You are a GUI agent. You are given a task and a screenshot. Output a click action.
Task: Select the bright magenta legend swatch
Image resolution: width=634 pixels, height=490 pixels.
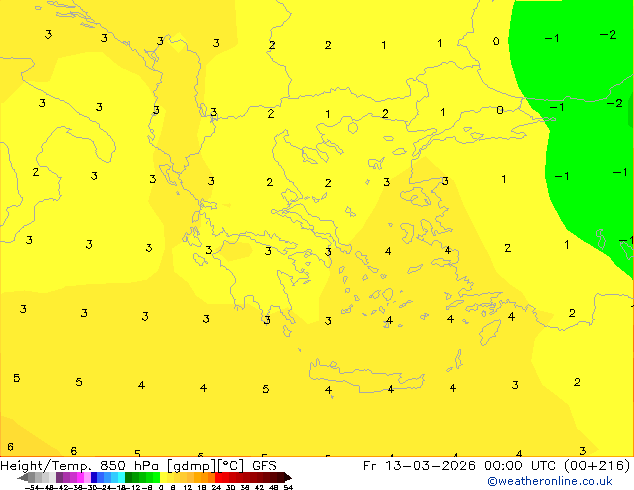(80, 477)
